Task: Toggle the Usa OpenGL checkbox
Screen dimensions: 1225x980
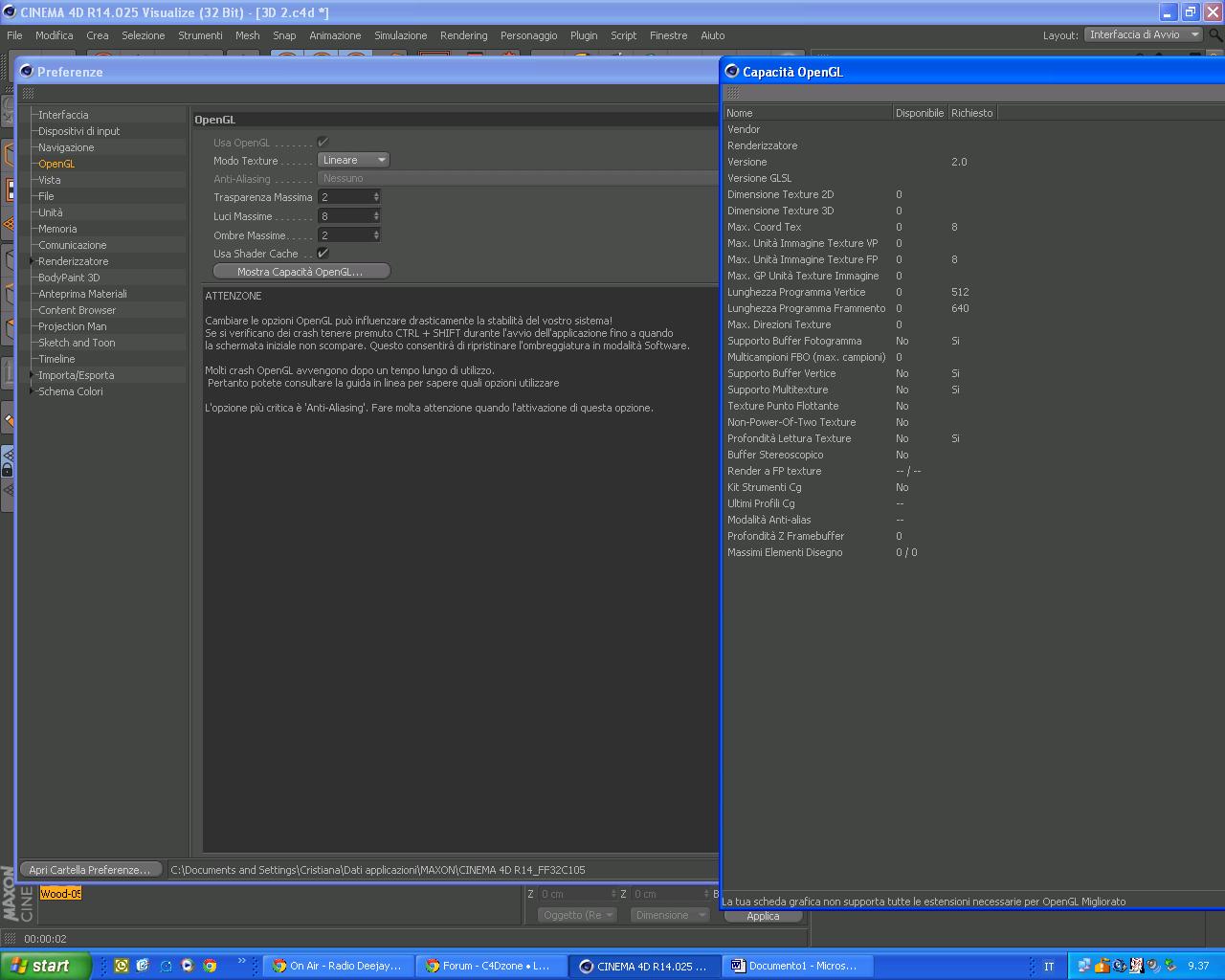Action: 323,142
